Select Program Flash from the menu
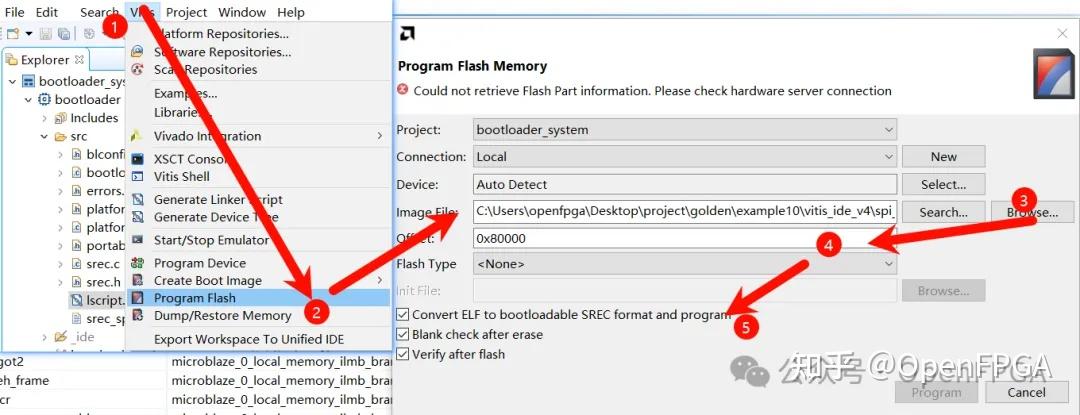The width and height of the screenshot is (1080, 415). coord(194,298)
